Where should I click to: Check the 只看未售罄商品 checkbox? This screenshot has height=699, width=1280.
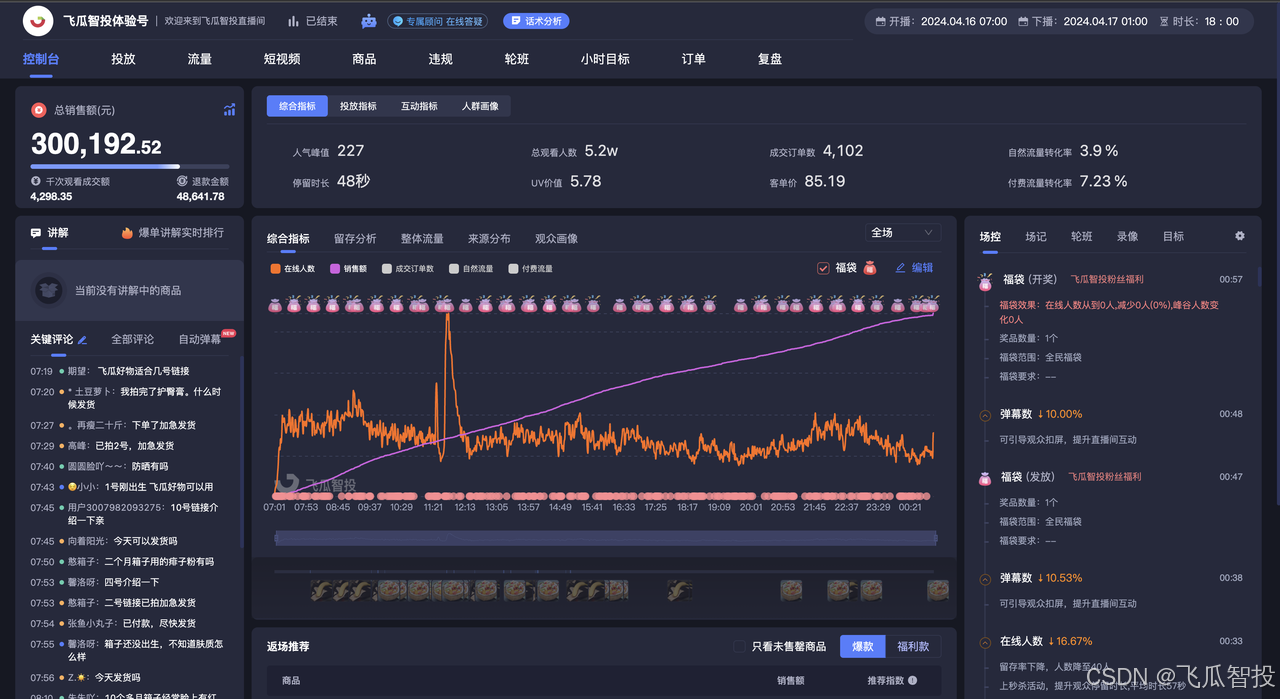(x=739, y=647)
